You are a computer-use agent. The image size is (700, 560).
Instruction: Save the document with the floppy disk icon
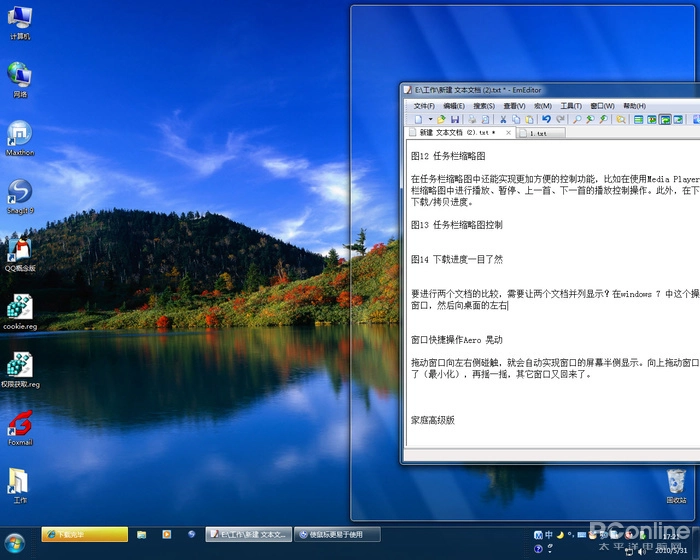(455, 119)
